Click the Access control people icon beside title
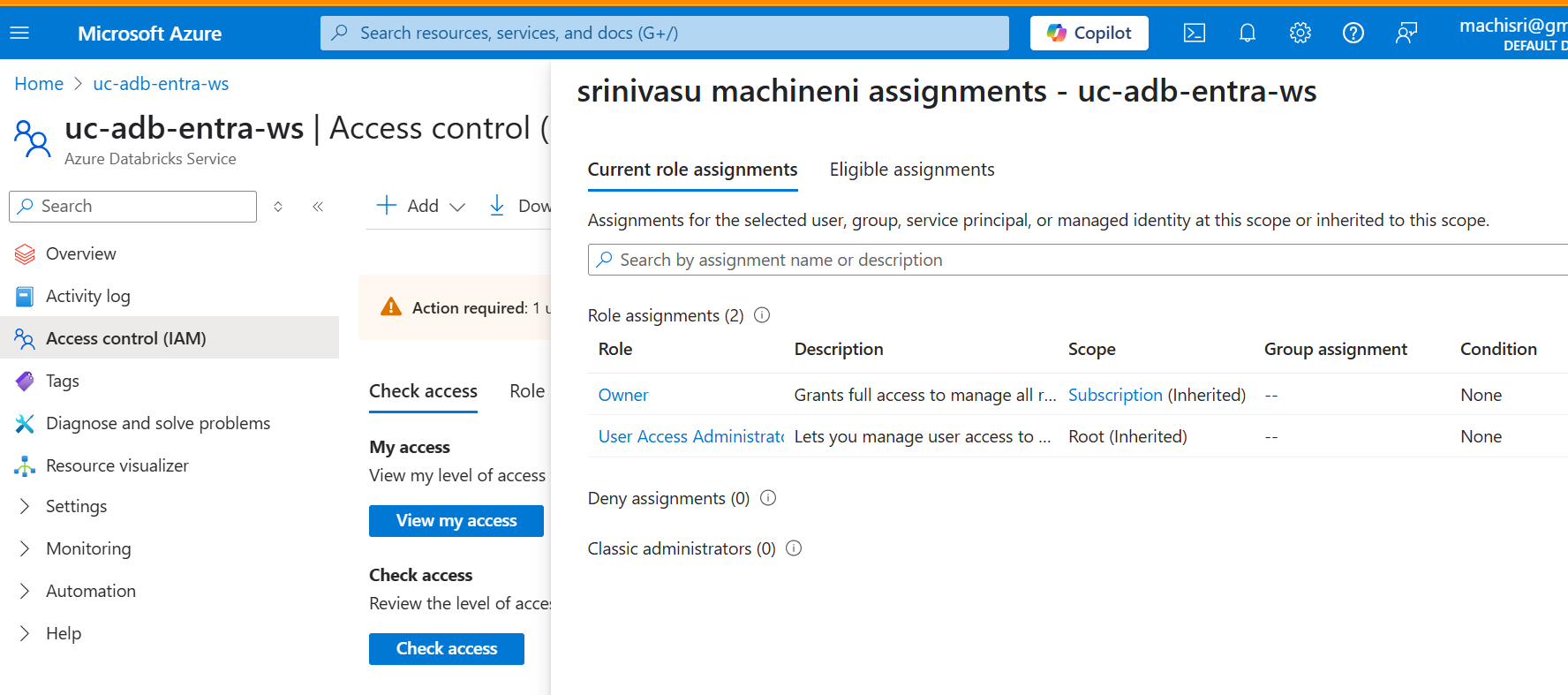 click(33, 139)
